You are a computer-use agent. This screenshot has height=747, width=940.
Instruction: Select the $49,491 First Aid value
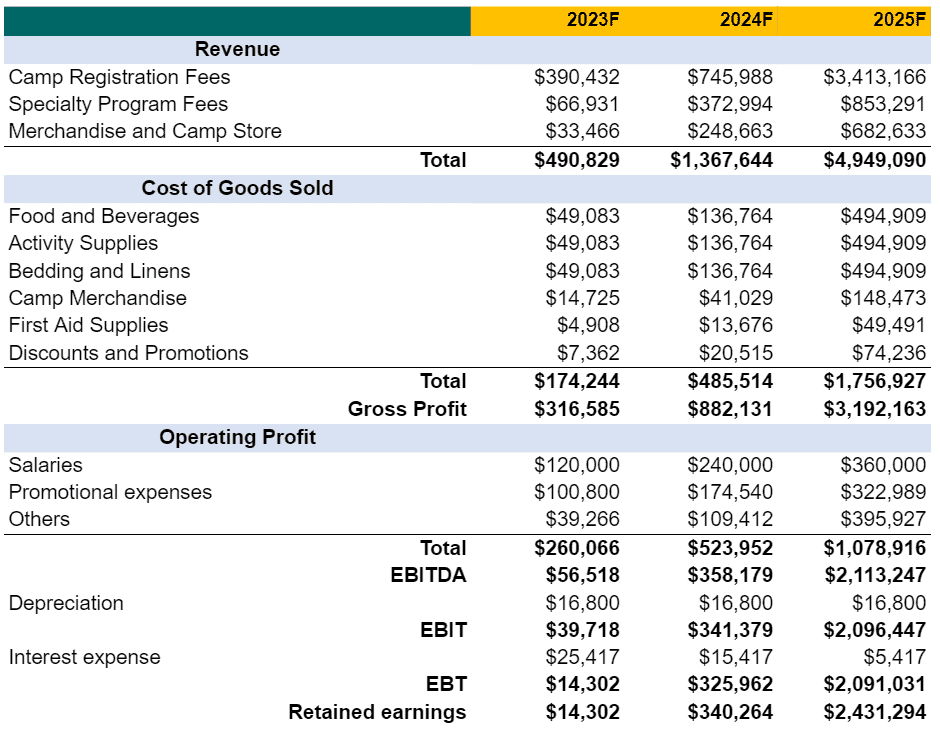pos(889,325)
